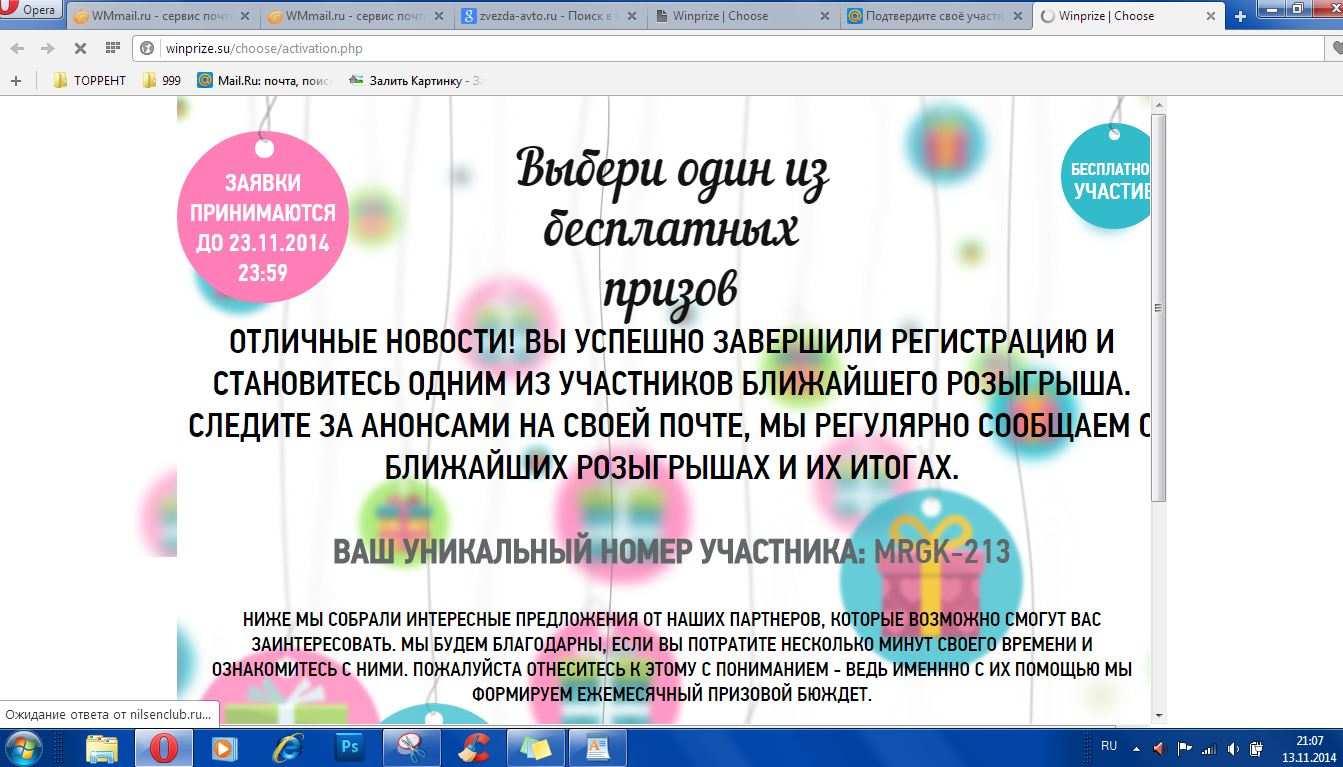
Task: Close the zvezda-avto.ru tab
Action: (x=630, y=16)
